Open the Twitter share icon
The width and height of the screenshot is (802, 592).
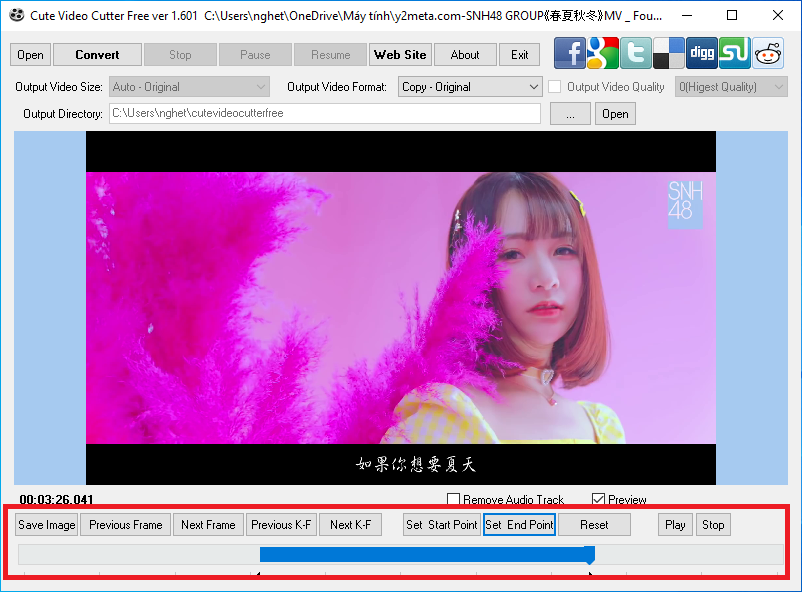click(x=636, y=53)
